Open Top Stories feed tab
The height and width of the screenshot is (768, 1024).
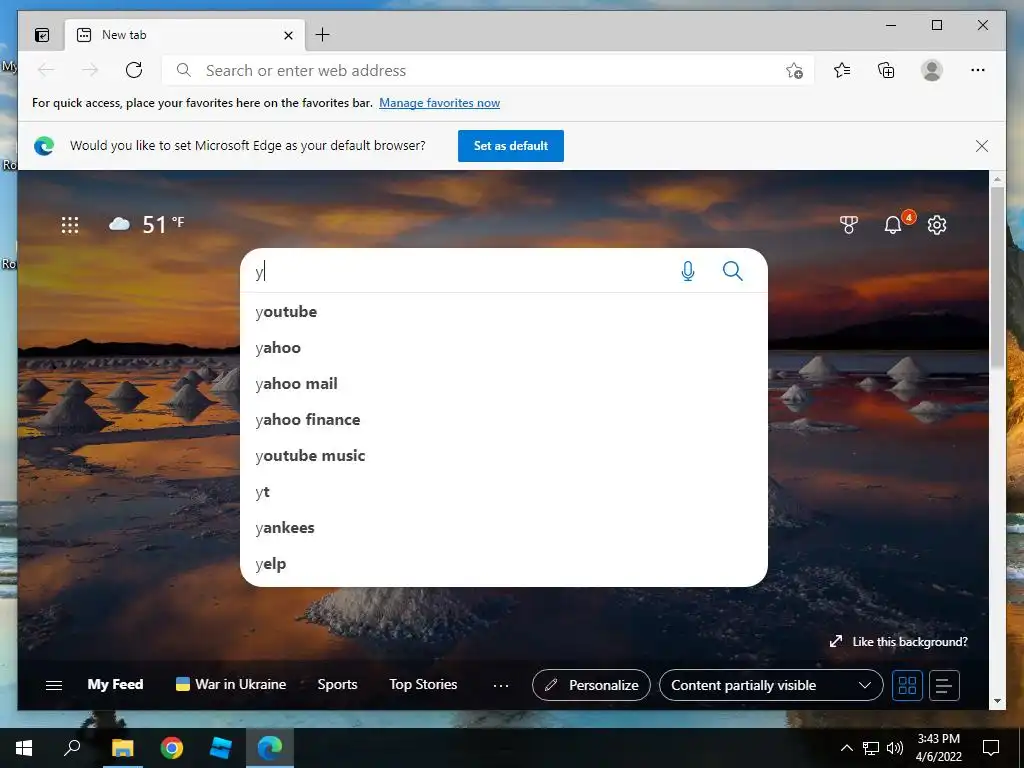pyautogui.click(x=423, y=684)
